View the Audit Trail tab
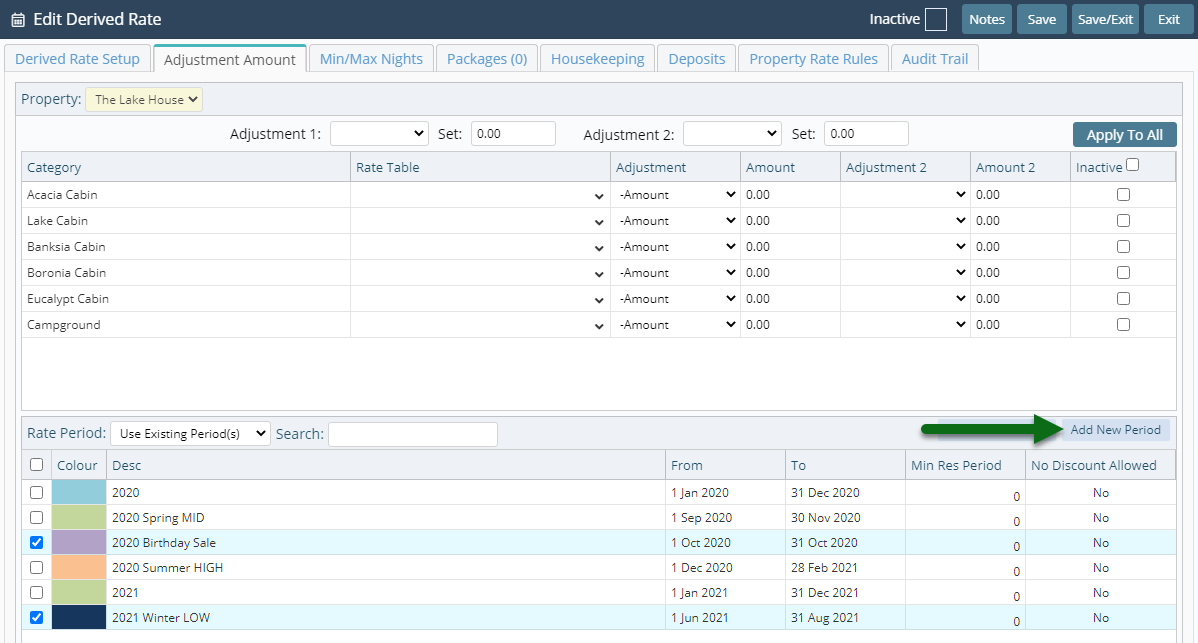The height and width of the screenshot is (643, 1198). click(934, 59)
